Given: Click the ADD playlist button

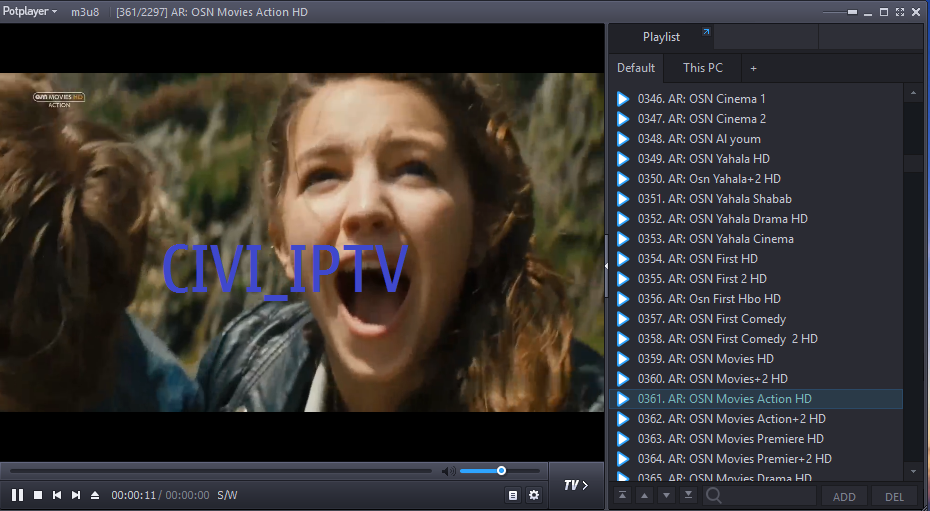Looking at the screenshot, I should click(x=844, y=497).
